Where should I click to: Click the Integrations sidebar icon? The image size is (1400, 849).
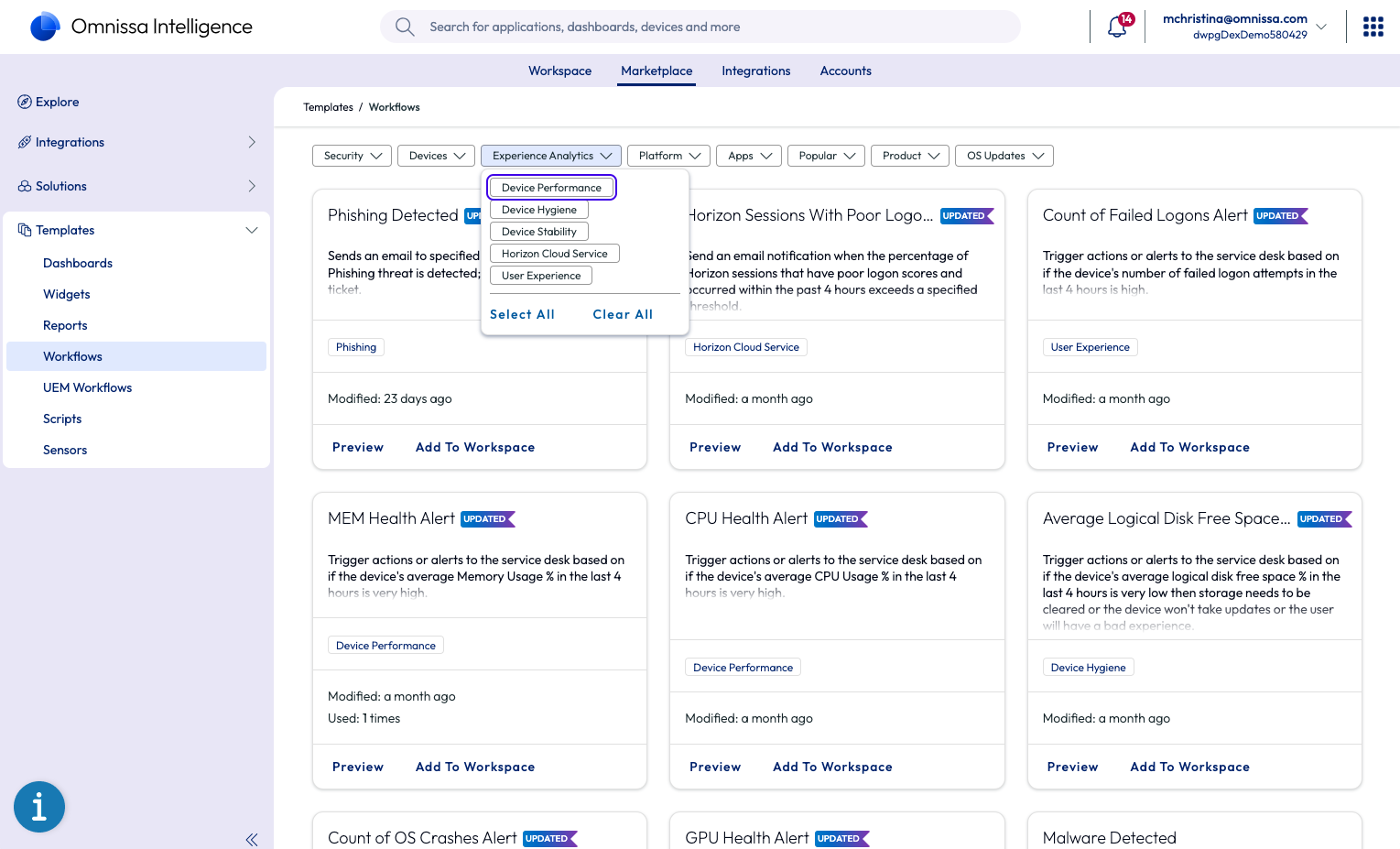(x=25, y=142)
